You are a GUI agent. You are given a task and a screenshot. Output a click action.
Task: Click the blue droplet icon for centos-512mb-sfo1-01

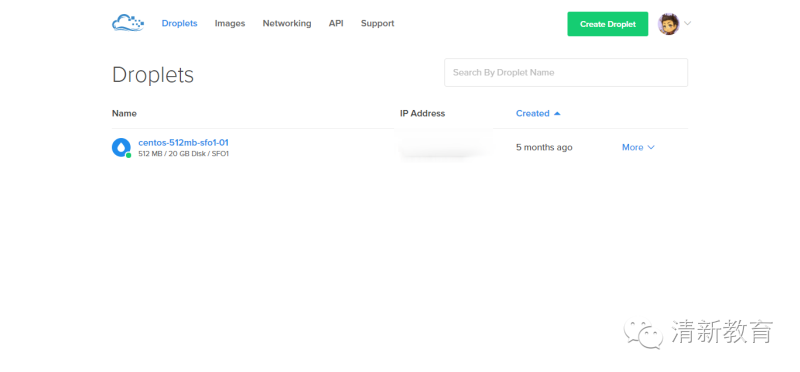click(x=121, y=147)
